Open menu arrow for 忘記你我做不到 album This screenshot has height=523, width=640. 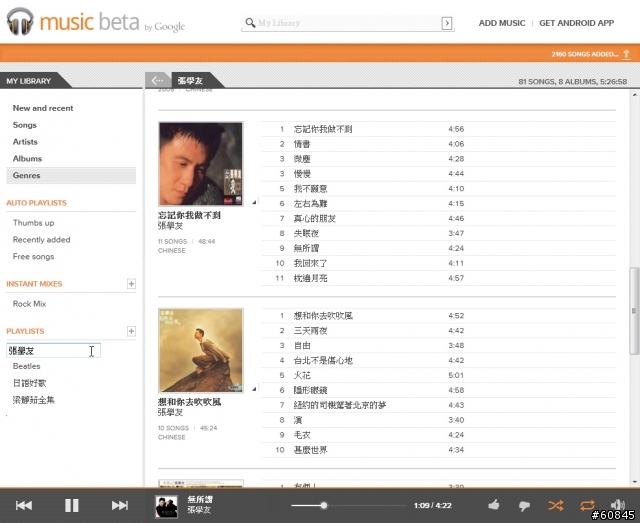pos(254,202)
